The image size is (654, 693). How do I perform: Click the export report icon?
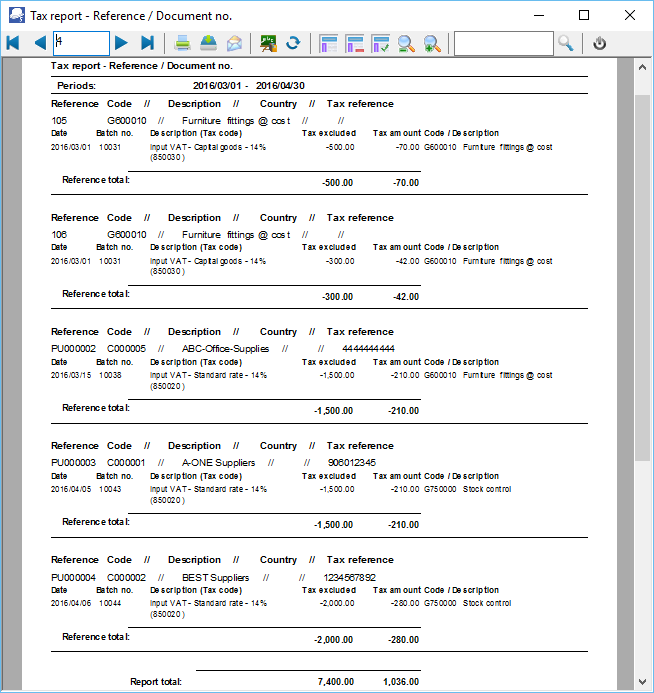click(x=268, y=43)
